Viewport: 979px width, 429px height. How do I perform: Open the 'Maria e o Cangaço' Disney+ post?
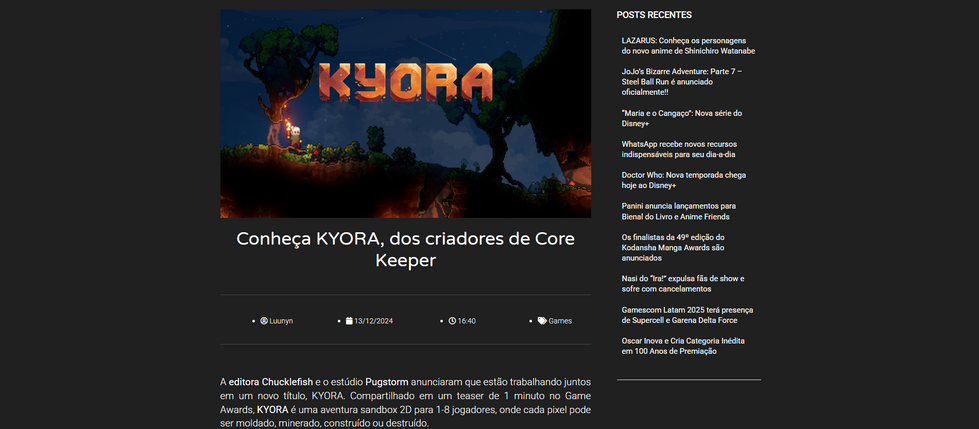click(x=682, y=118)
